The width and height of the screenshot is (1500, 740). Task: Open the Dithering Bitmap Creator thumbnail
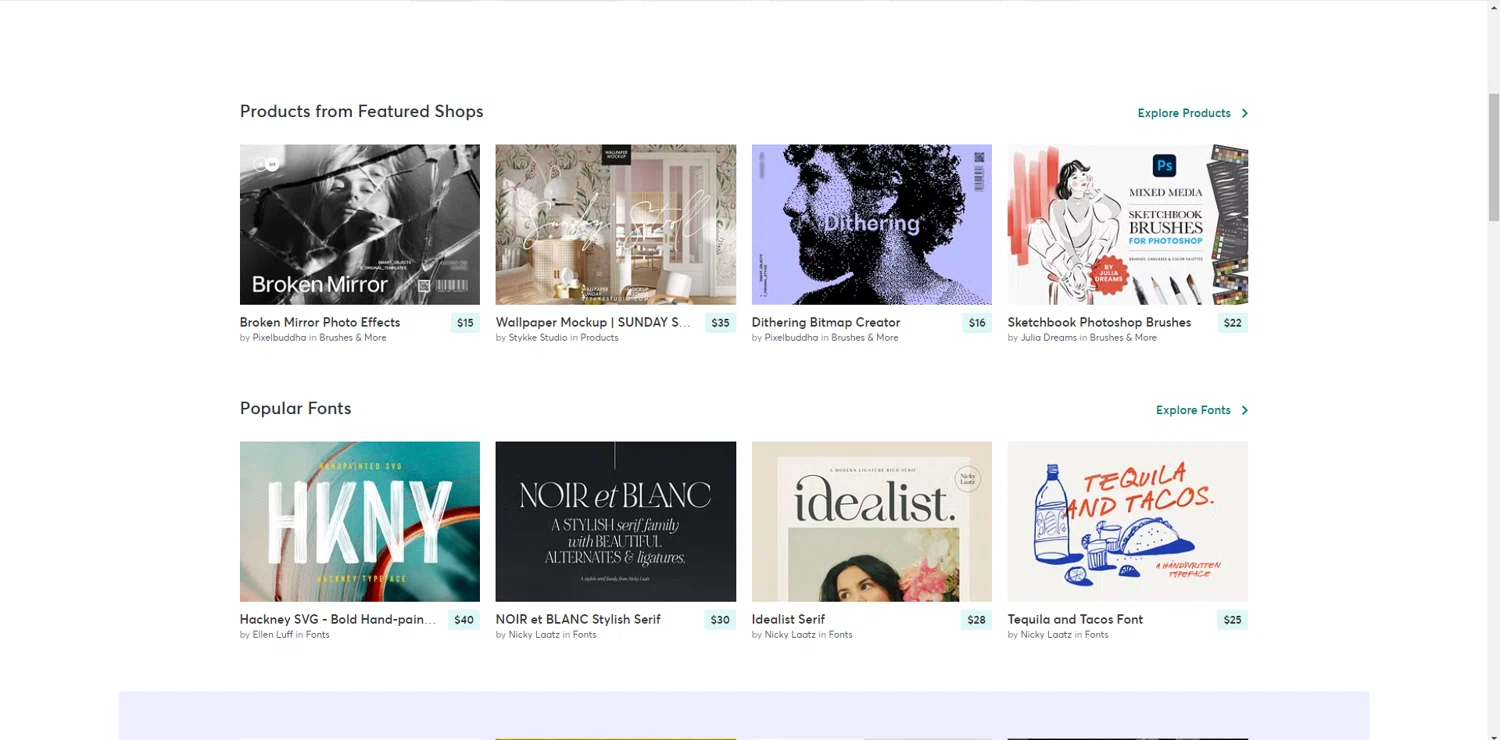click(x=872, y=225)
